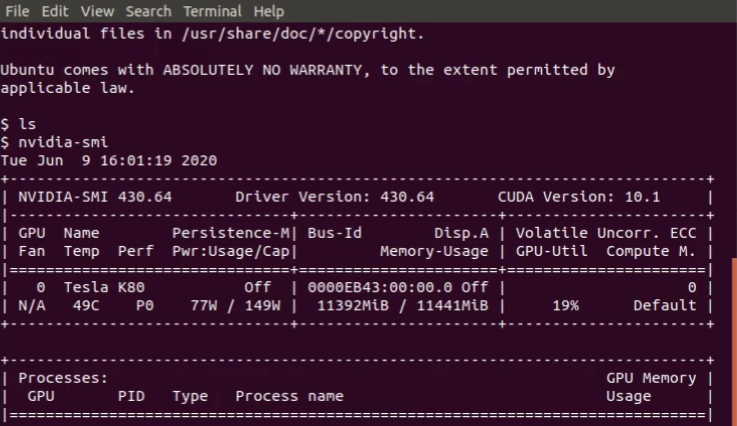Click the 'Temp' column header
Screen dimensions: 737x426
click(x=82, y=251)
